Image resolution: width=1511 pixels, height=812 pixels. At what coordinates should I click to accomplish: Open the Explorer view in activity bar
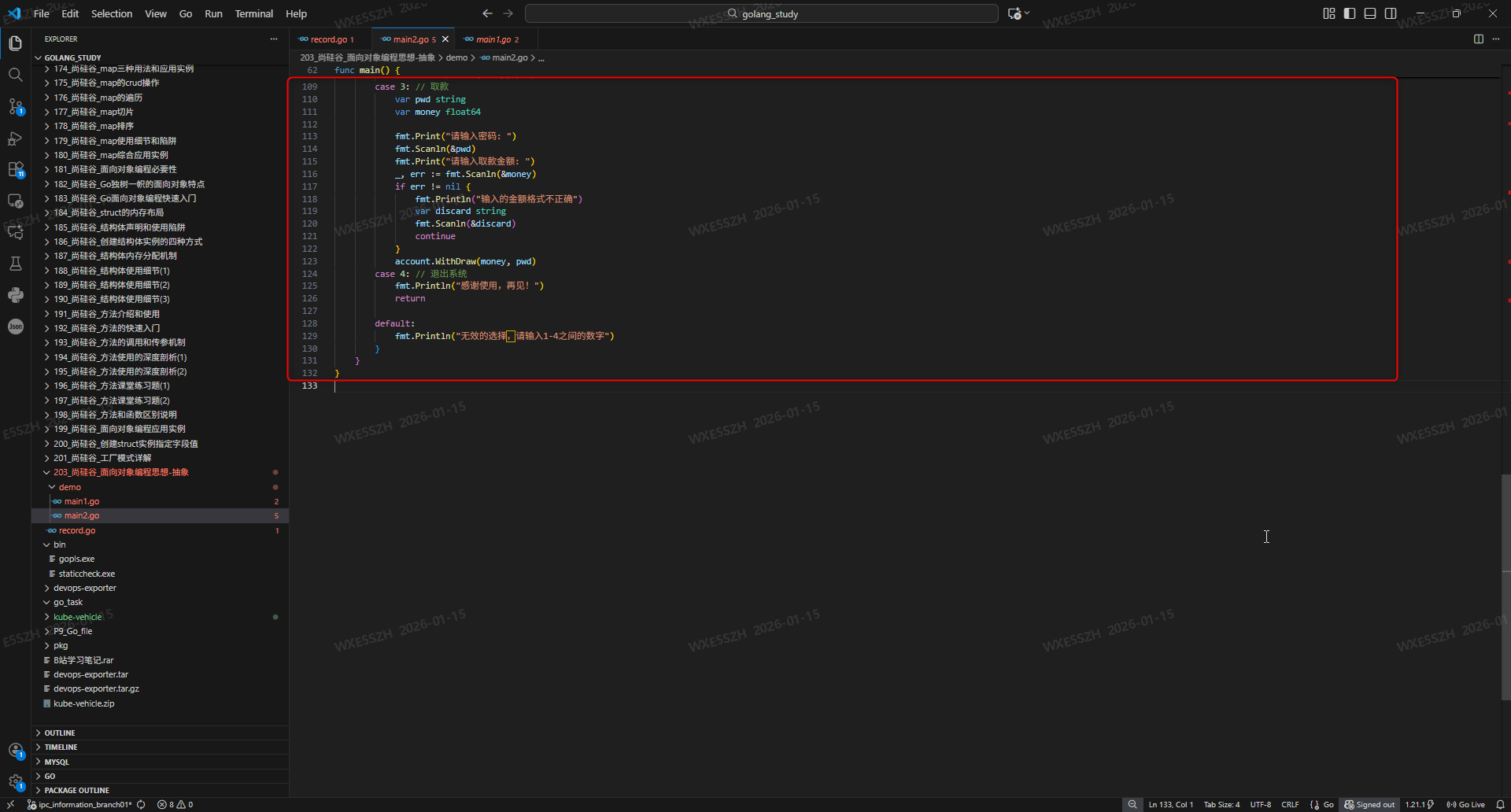16,43
